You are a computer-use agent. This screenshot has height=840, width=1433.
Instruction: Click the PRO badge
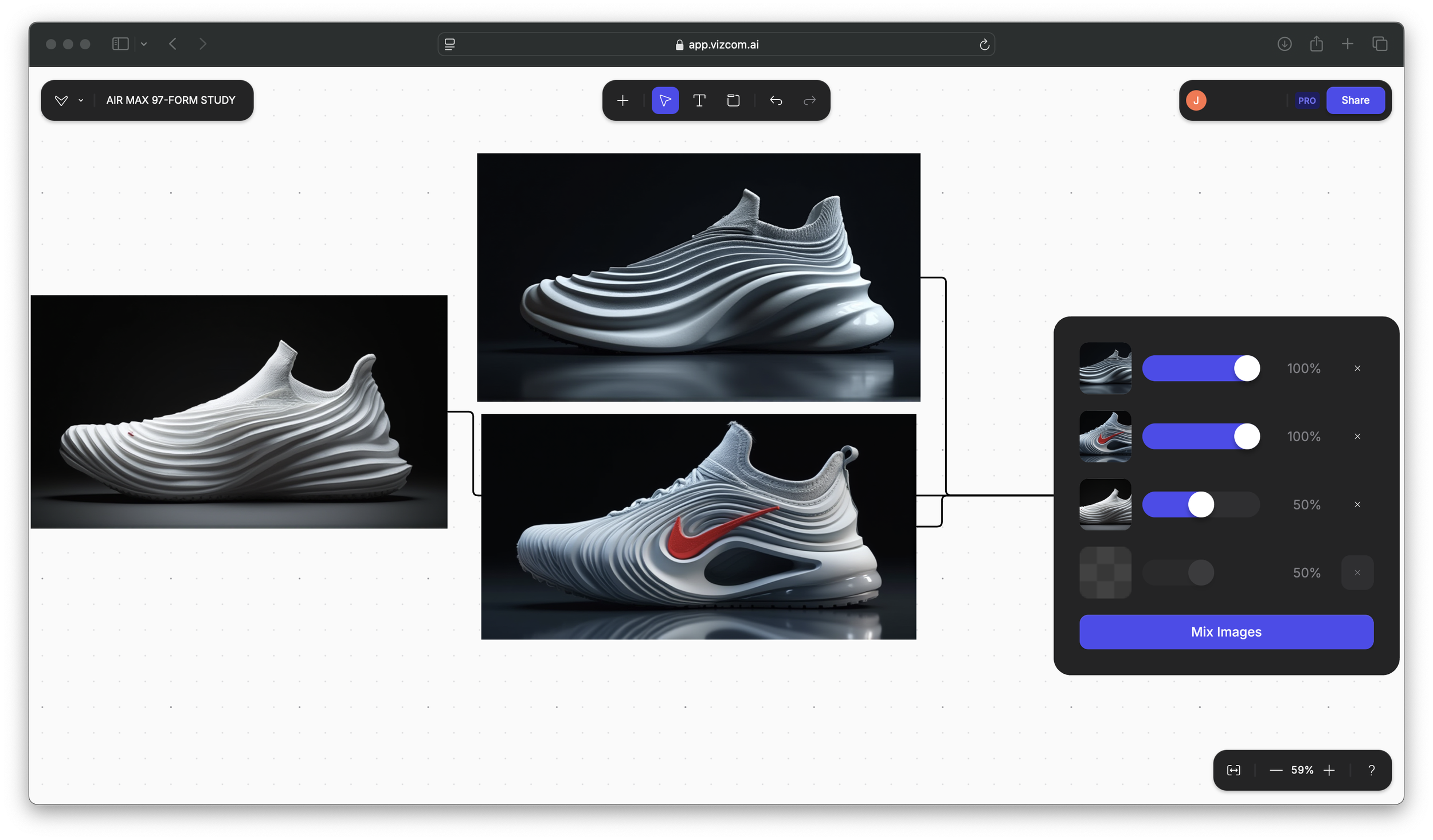[1306, 100]
